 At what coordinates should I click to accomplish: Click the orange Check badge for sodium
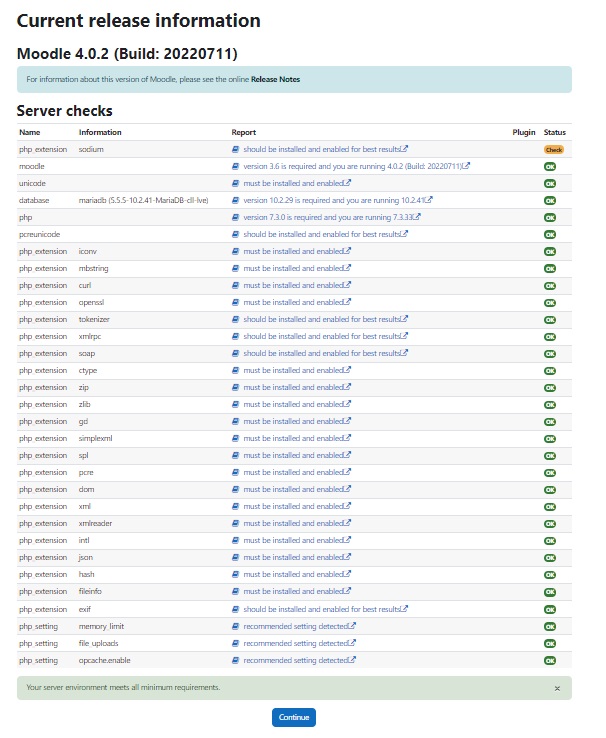tap(554, 150)
